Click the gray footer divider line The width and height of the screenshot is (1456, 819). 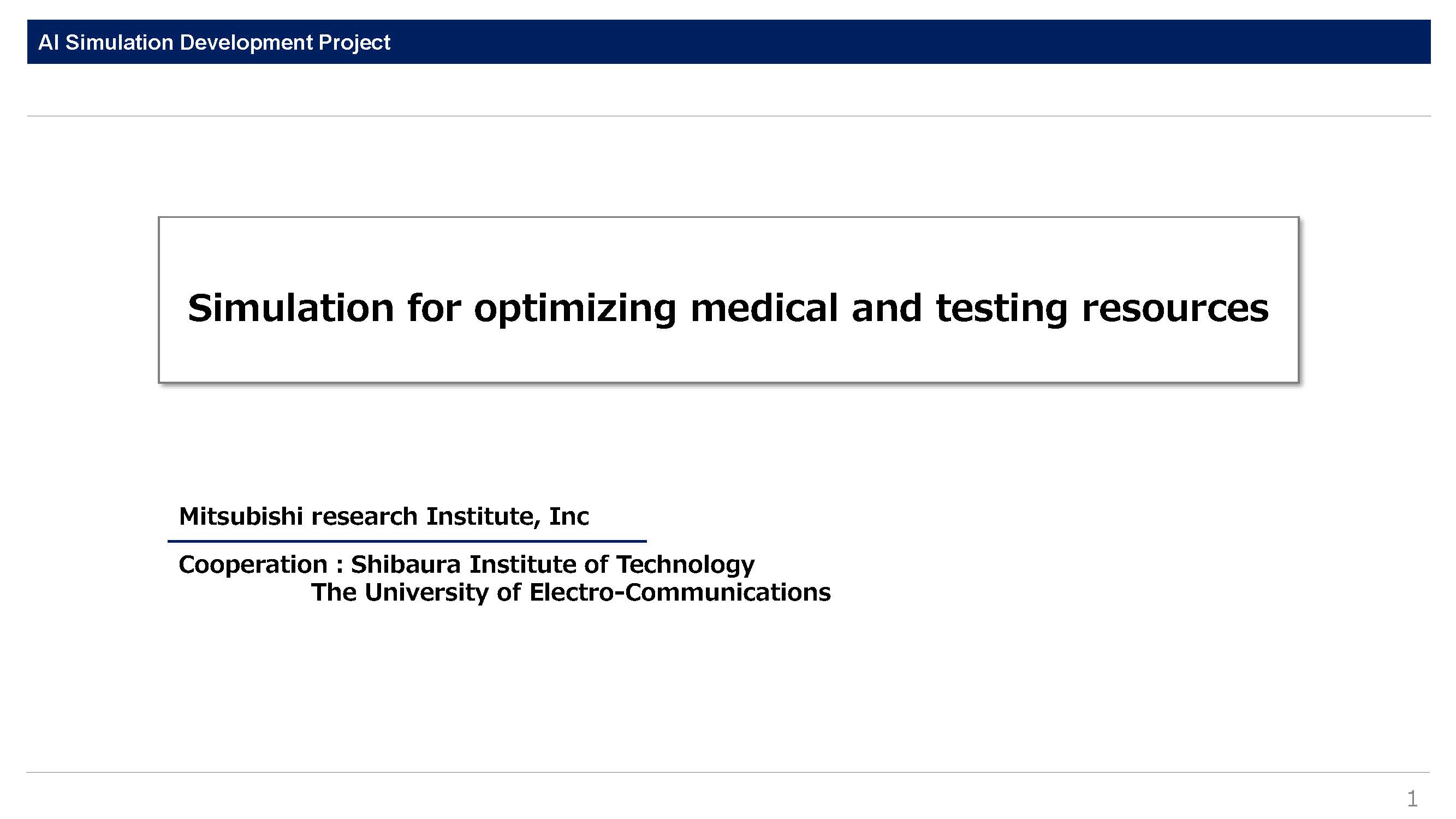tap(728, 772)
